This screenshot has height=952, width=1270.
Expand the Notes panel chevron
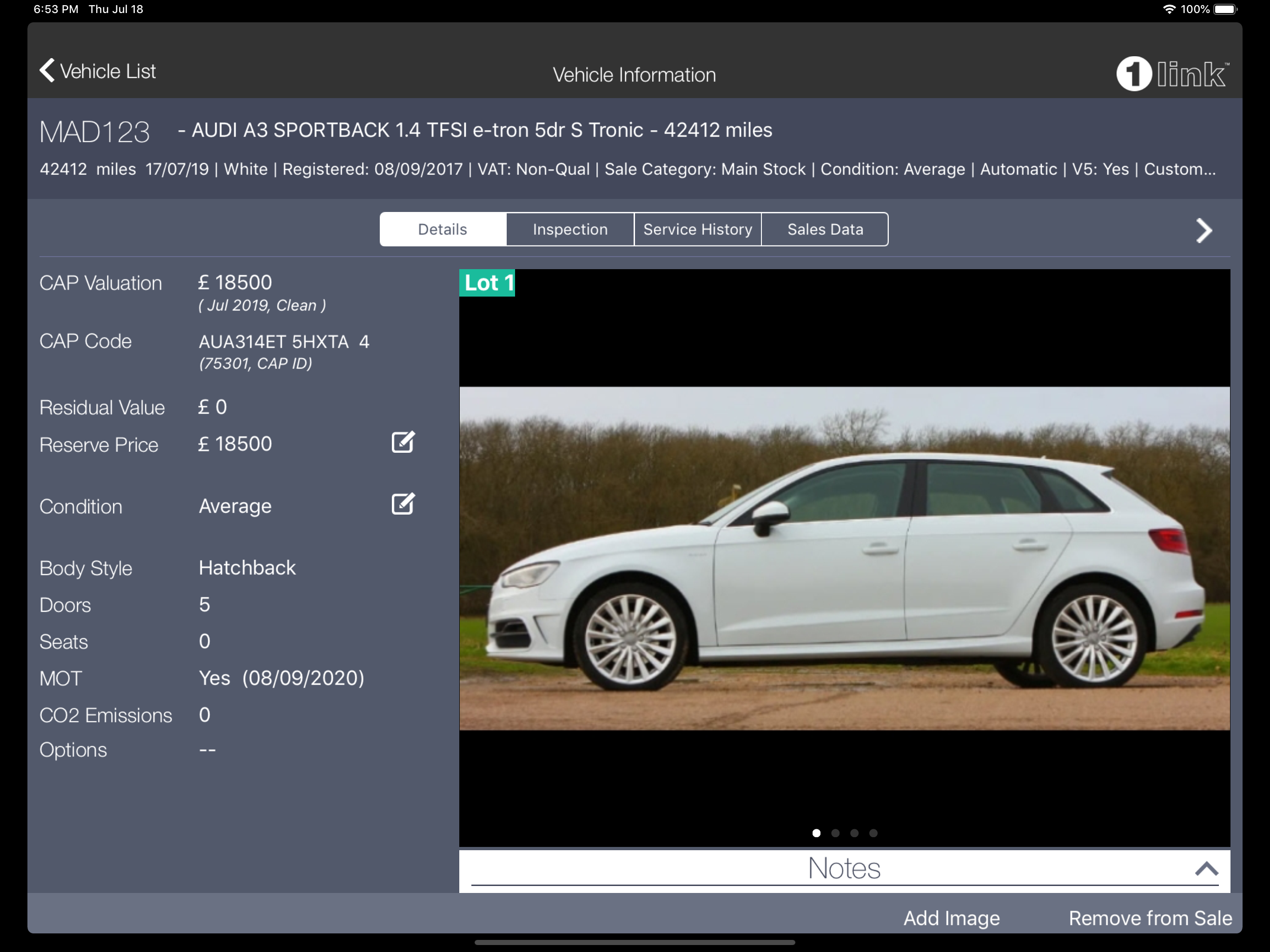pyautogui.click(x=1206, y=868)
